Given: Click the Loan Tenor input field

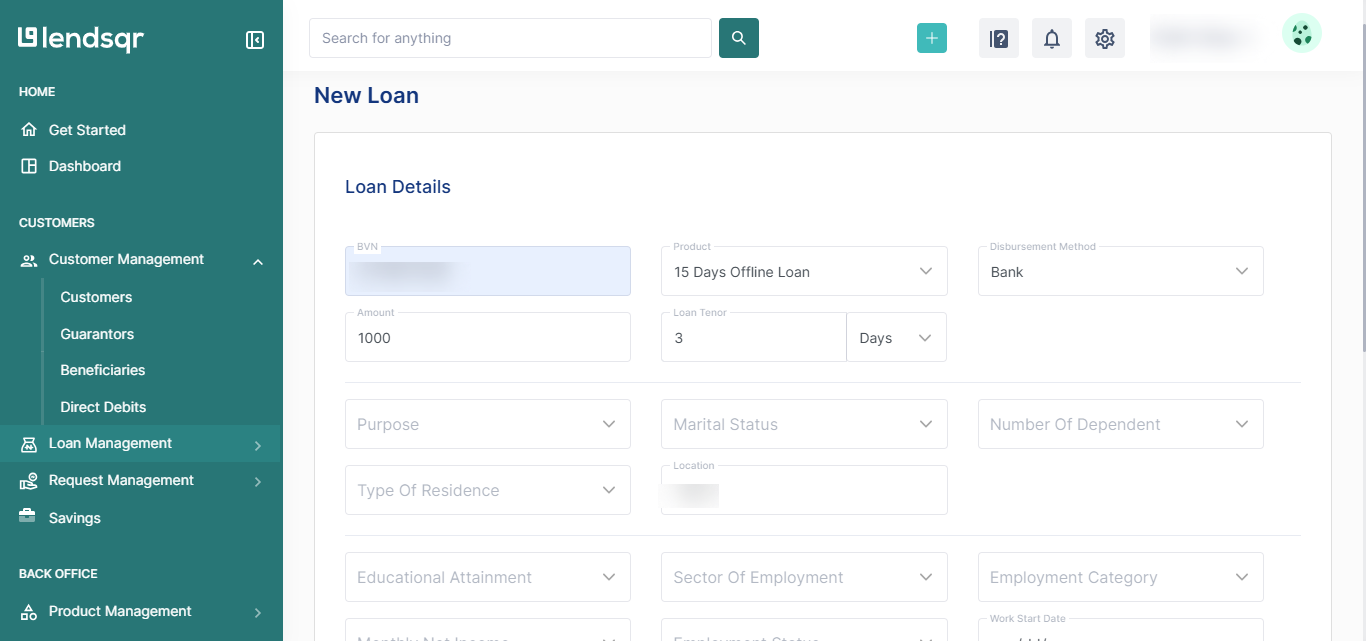Looking at the screenshot, I should [754, 337].
